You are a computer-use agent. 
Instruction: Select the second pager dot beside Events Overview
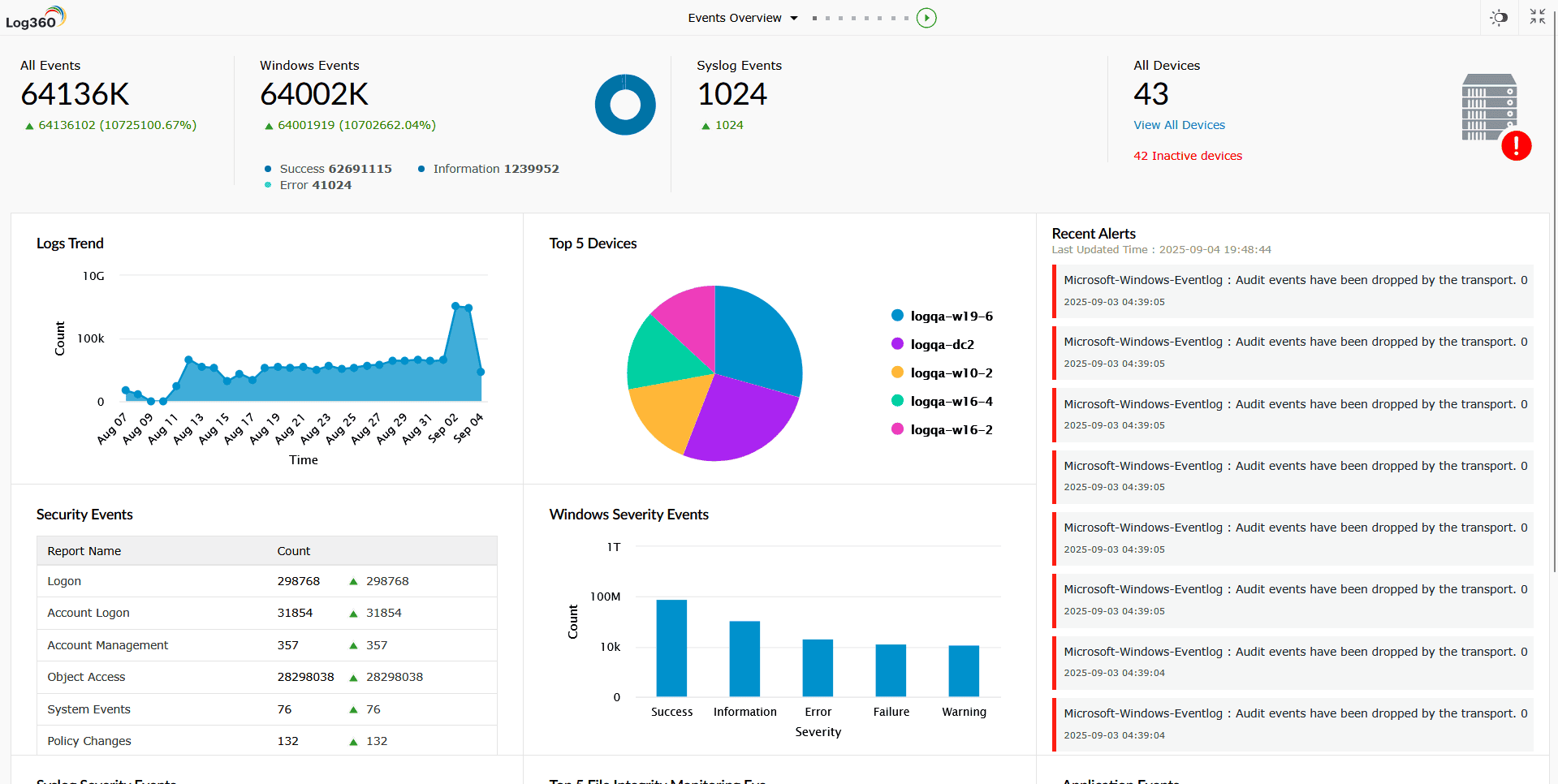click(826, 17)
